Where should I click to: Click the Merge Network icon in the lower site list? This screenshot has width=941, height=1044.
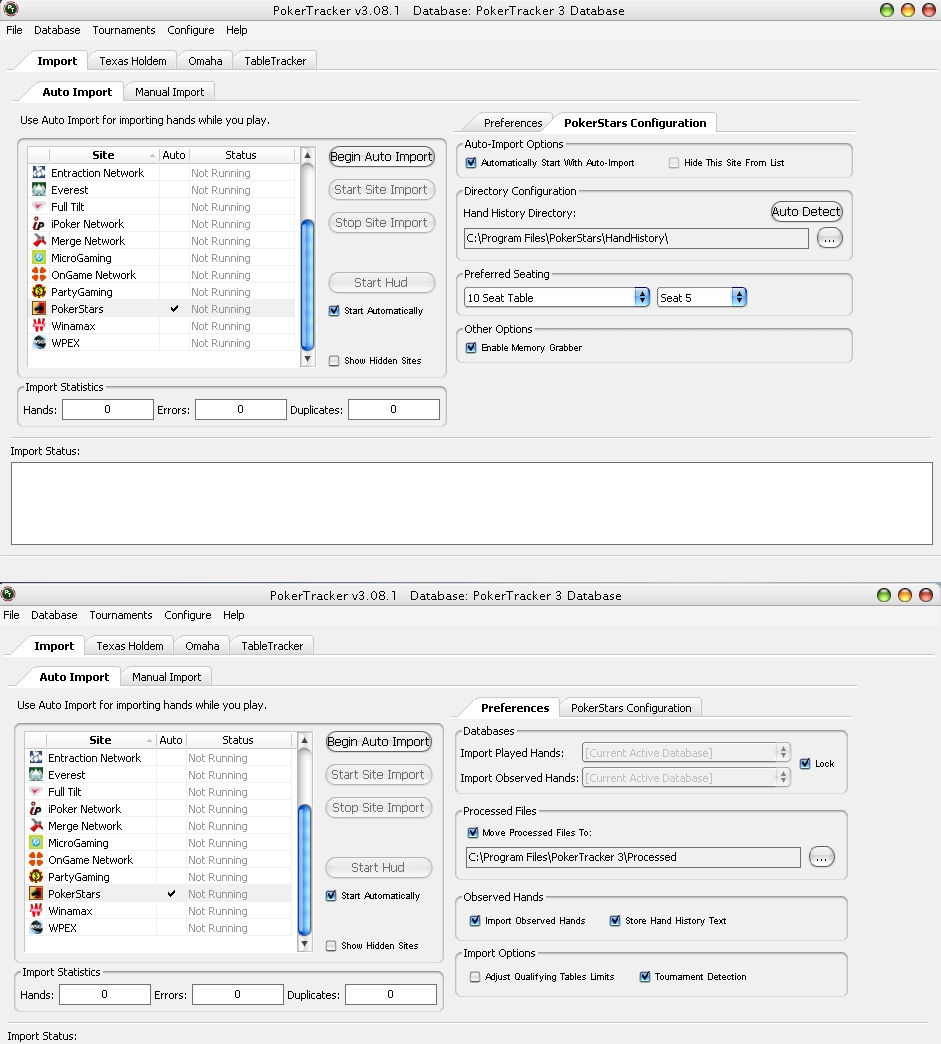click(x=35, y=826)
